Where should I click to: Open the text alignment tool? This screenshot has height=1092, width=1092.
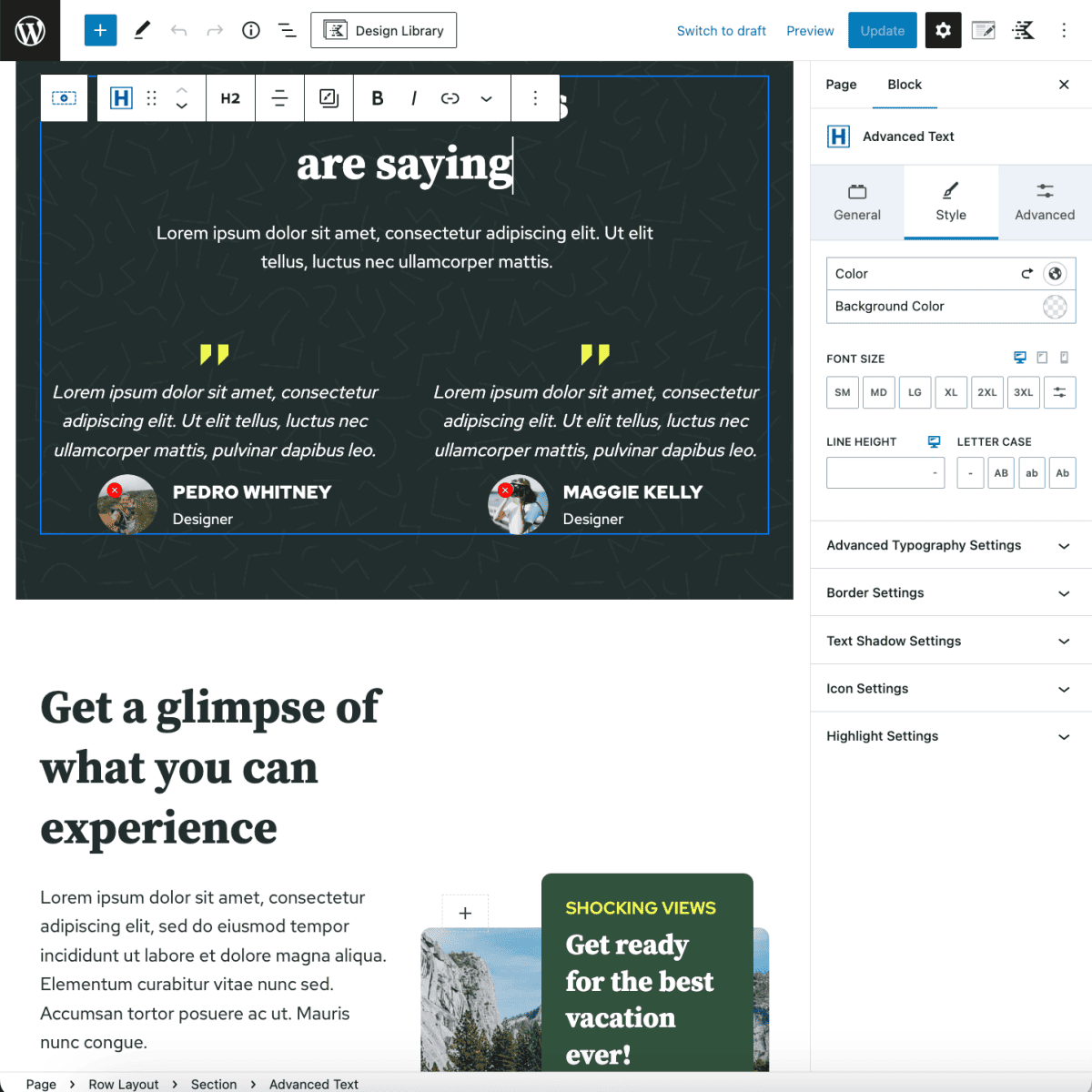[279, 97]
